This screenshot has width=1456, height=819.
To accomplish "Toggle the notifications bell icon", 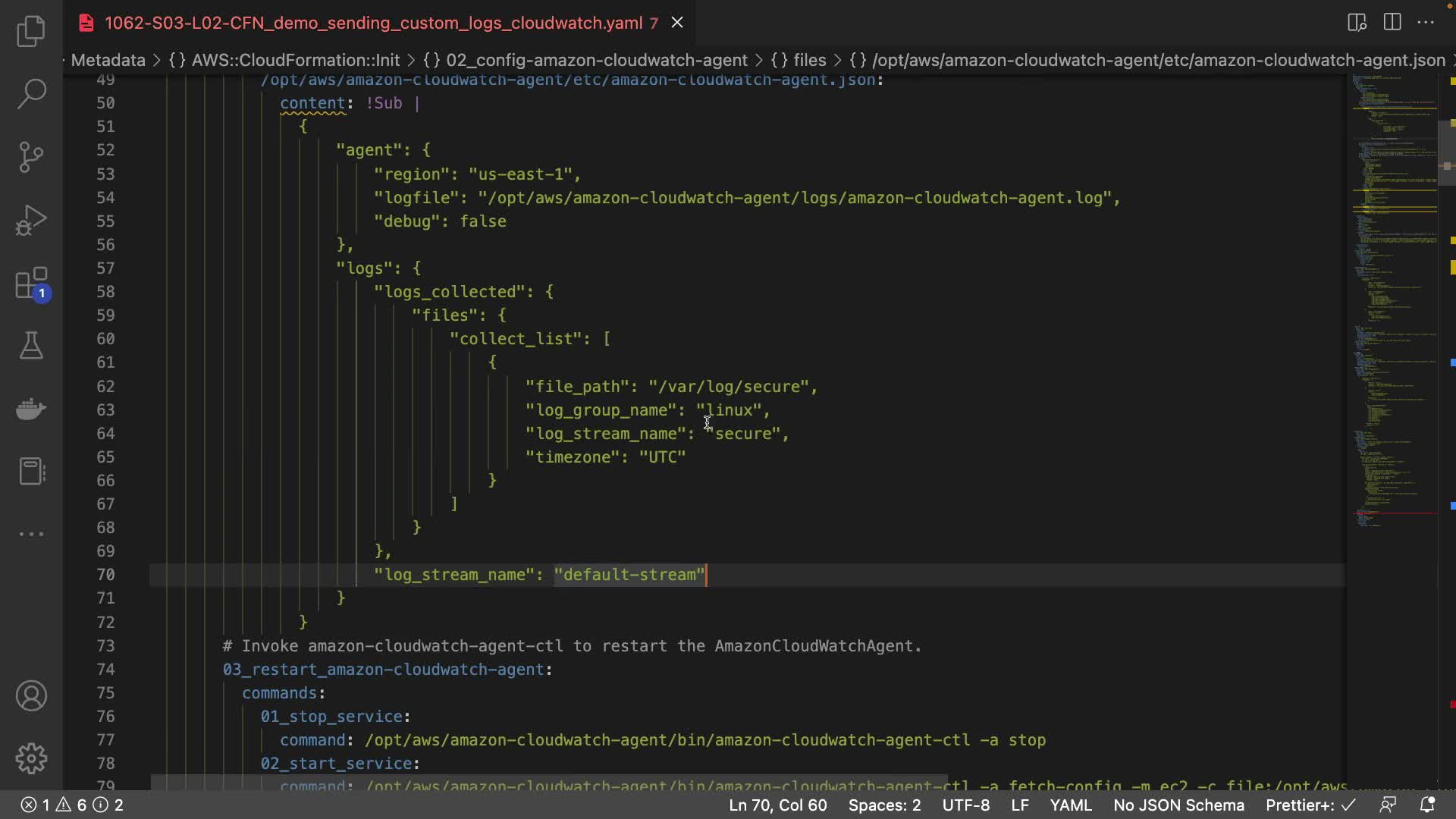I will 1427,805.
